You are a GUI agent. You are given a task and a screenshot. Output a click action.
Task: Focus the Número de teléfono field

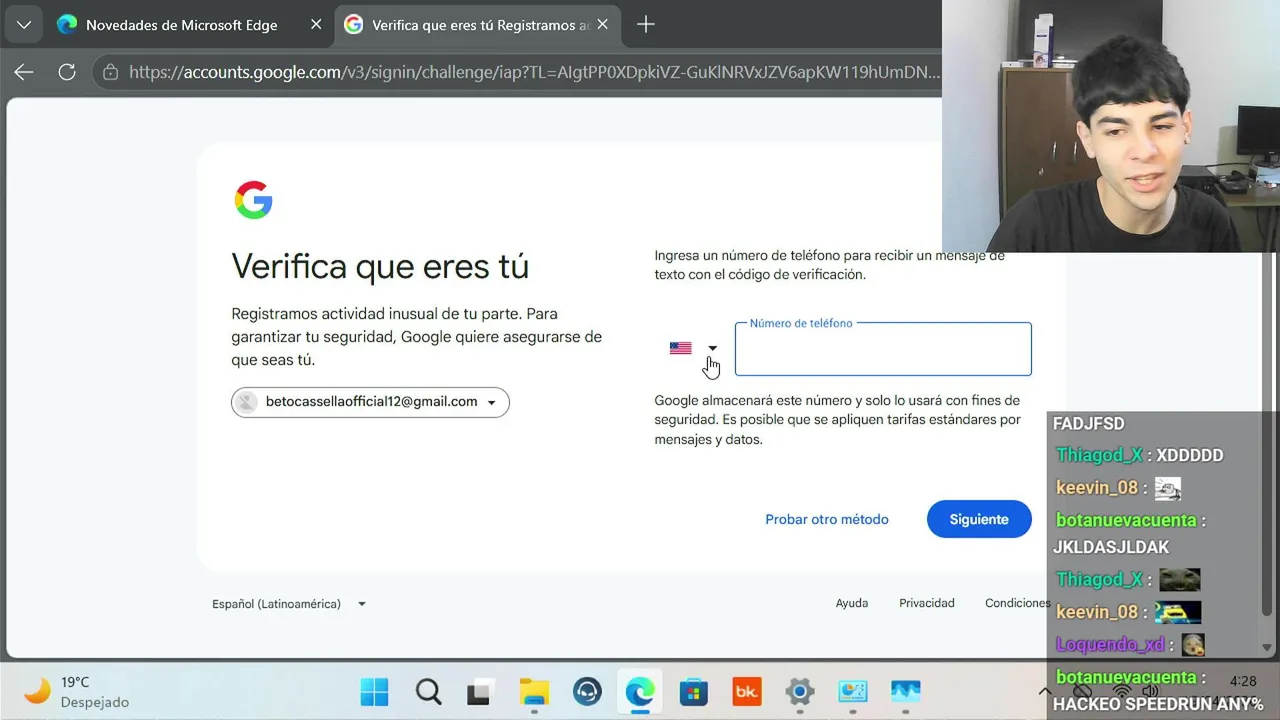click(x=883, y=349)
